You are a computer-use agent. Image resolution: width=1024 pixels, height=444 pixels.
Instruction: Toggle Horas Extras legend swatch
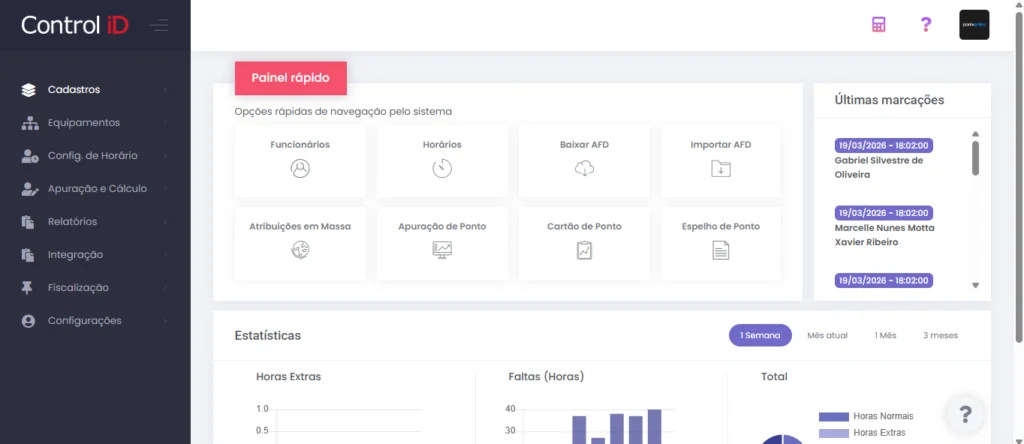[833, 433]
